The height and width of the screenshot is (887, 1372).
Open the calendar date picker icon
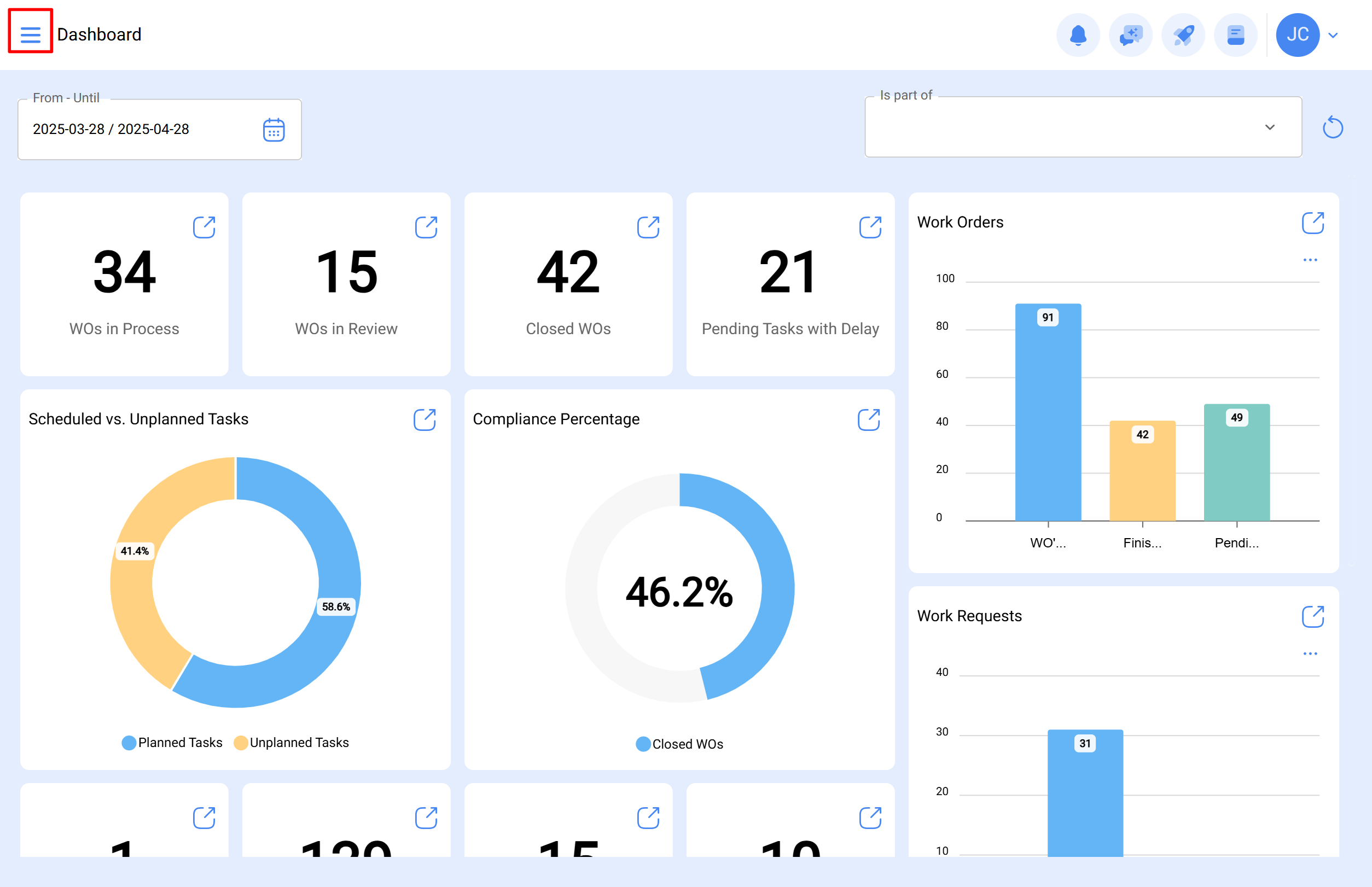[274, 130]
